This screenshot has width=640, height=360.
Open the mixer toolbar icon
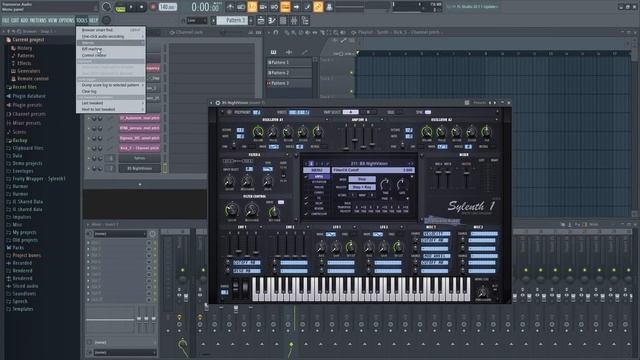coord(294,20)
